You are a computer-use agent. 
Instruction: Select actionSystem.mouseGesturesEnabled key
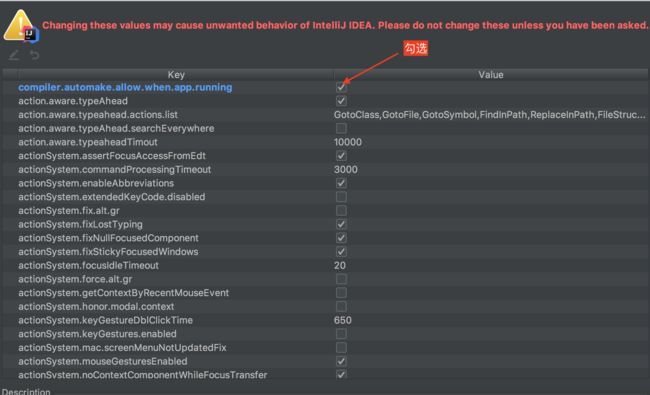[103, 361]
